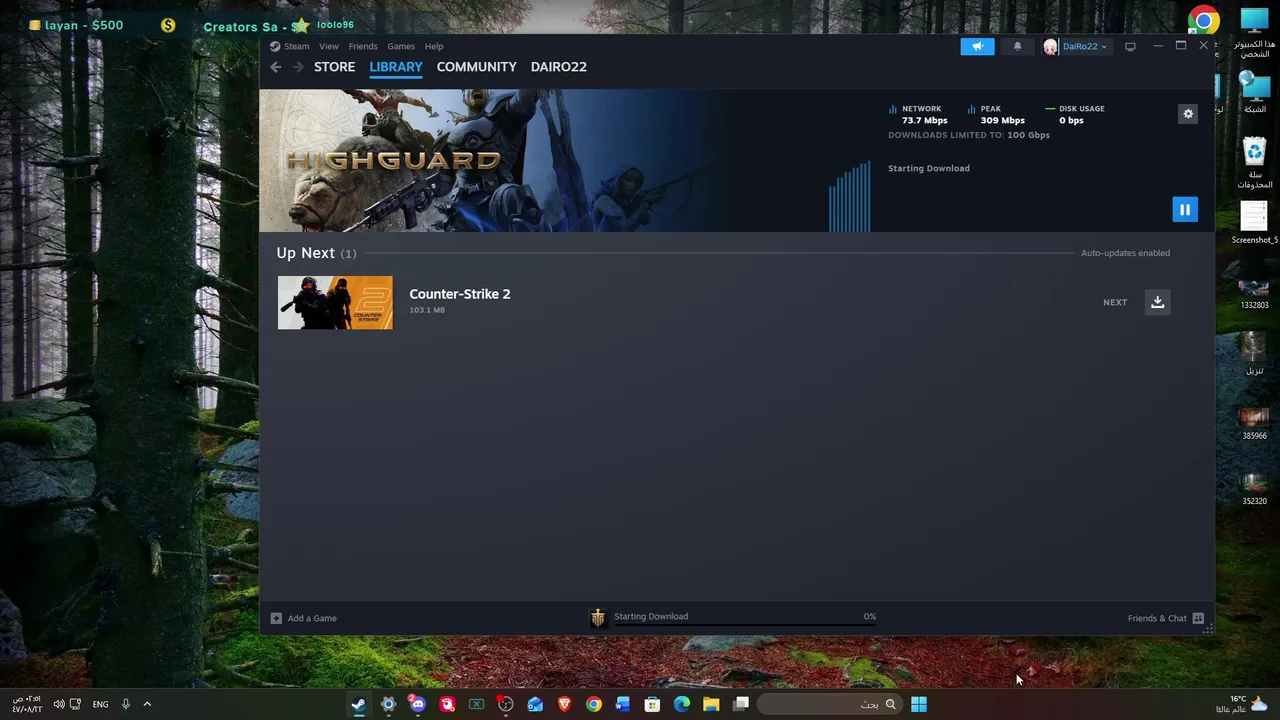Click the NEXT label for Counter-Strike 2
This screenshot has width=1280, height=720.
[x=1115, y=302]
